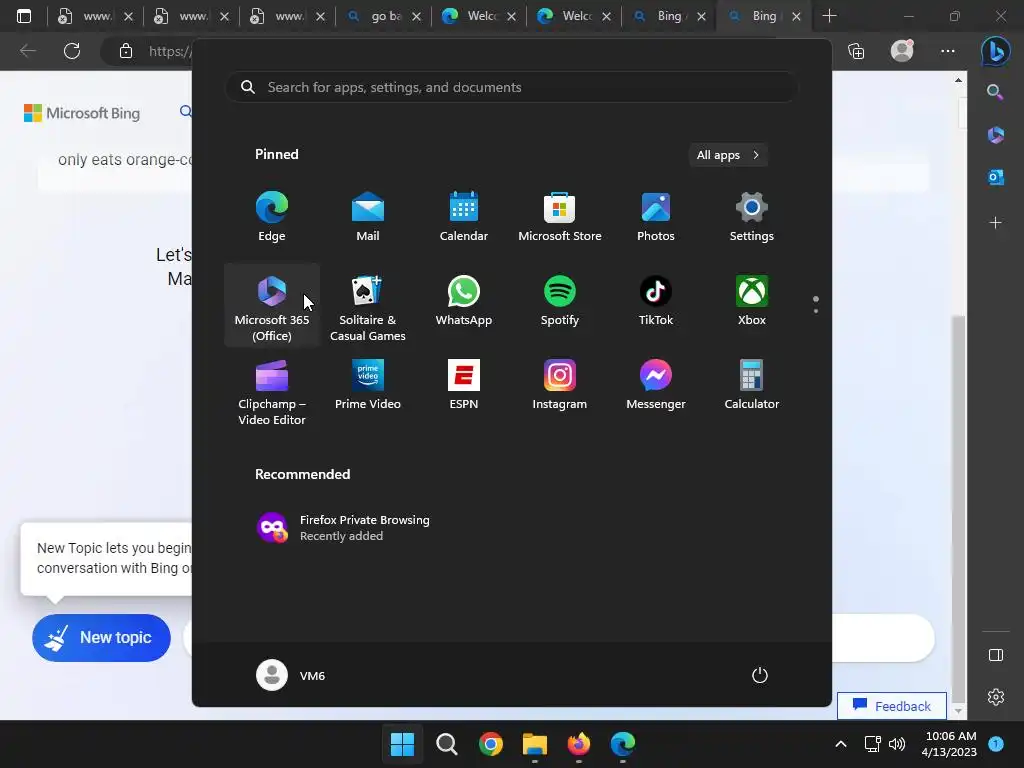This screenshot has height=768, width=1024.
Task: Open Microsoft Store from Start menu
Action: (x=560, y=217)
